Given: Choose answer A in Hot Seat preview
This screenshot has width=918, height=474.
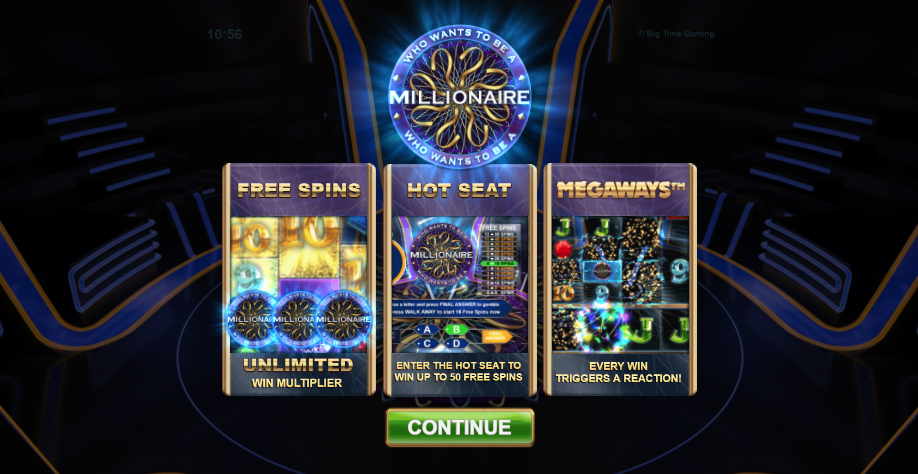Looking at the screenshot, I should [427, 329].
